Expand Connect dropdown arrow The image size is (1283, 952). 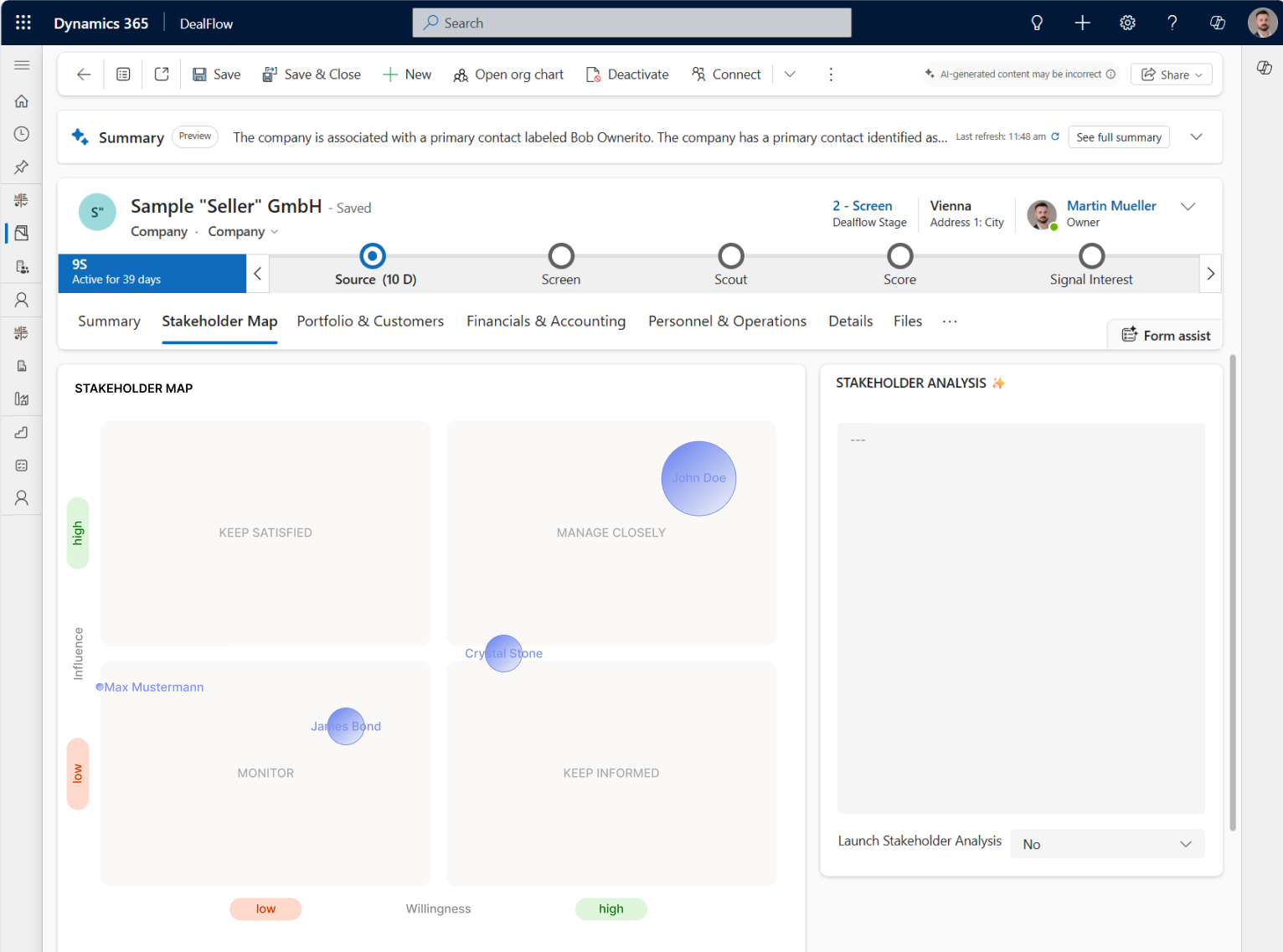click(790, 75)
